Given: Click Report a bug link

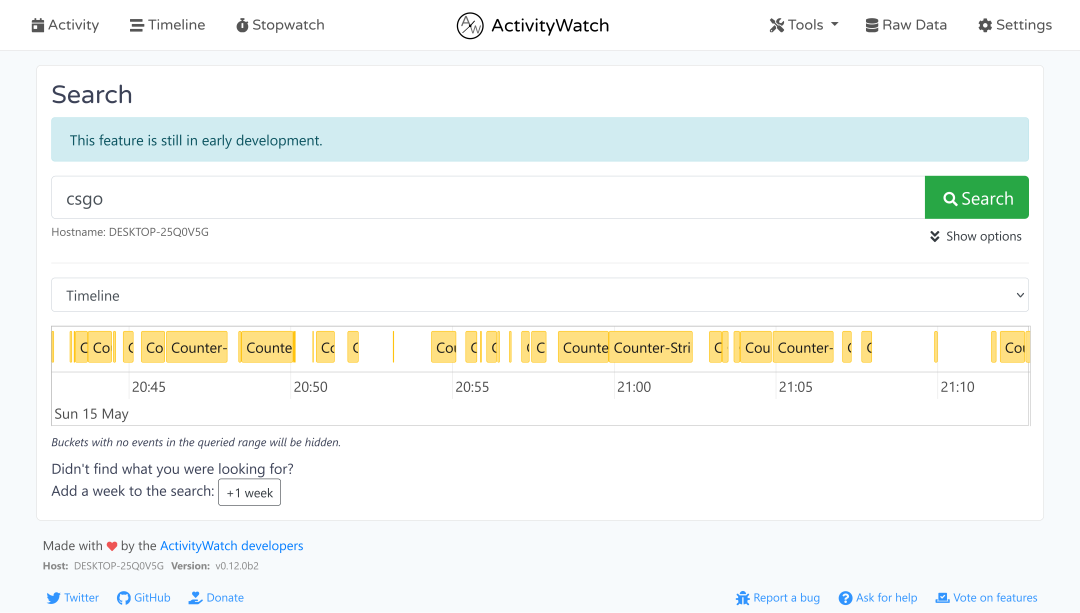Looking at the screenshot, I should point(778,598).
